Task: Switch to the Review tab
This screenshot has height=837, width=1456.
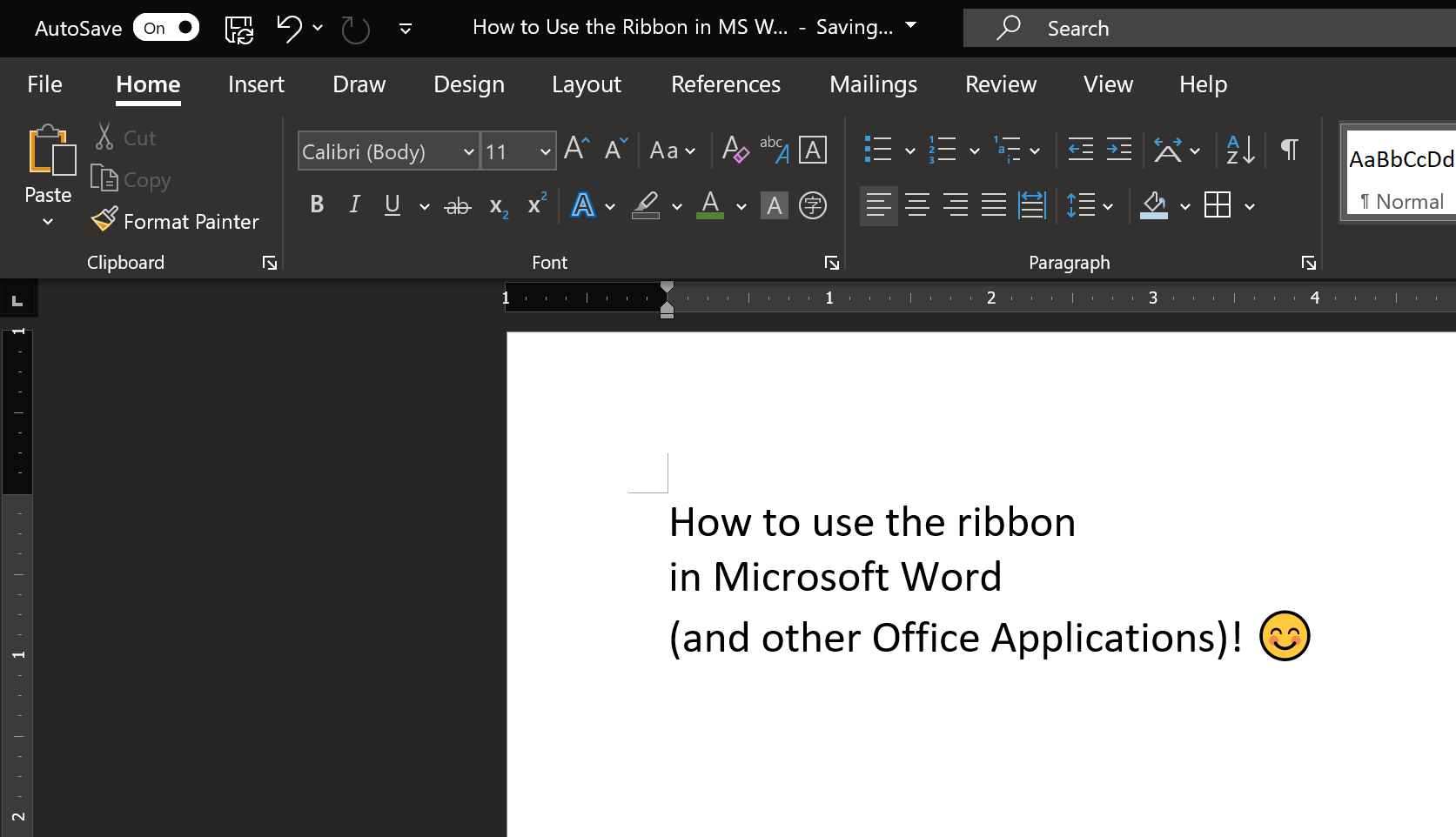Action: 1001,84
